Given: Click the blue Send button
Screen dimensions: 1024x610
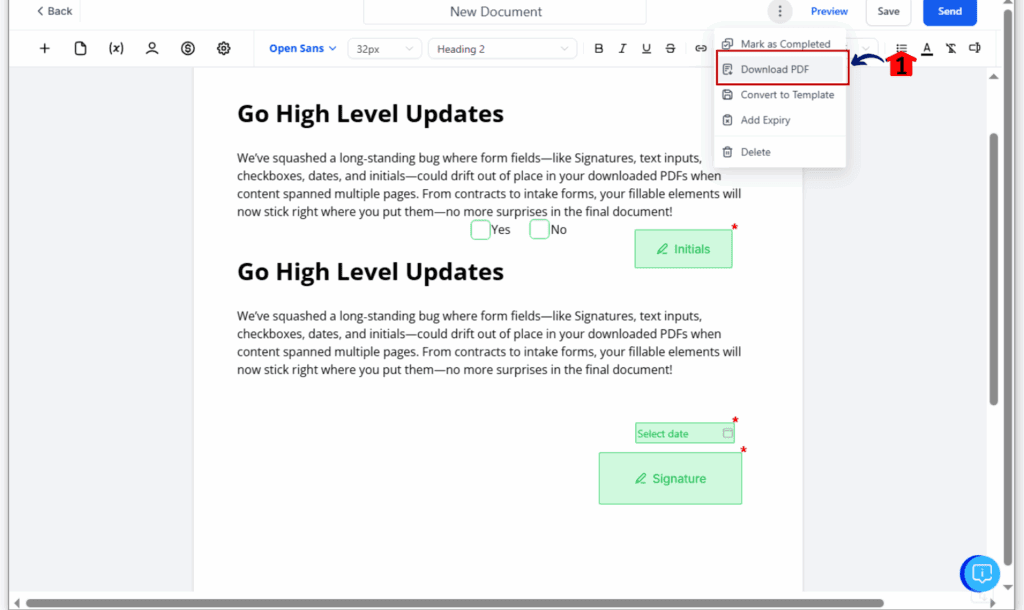Looking at the screenshot, I should click(x=950, y=11).
